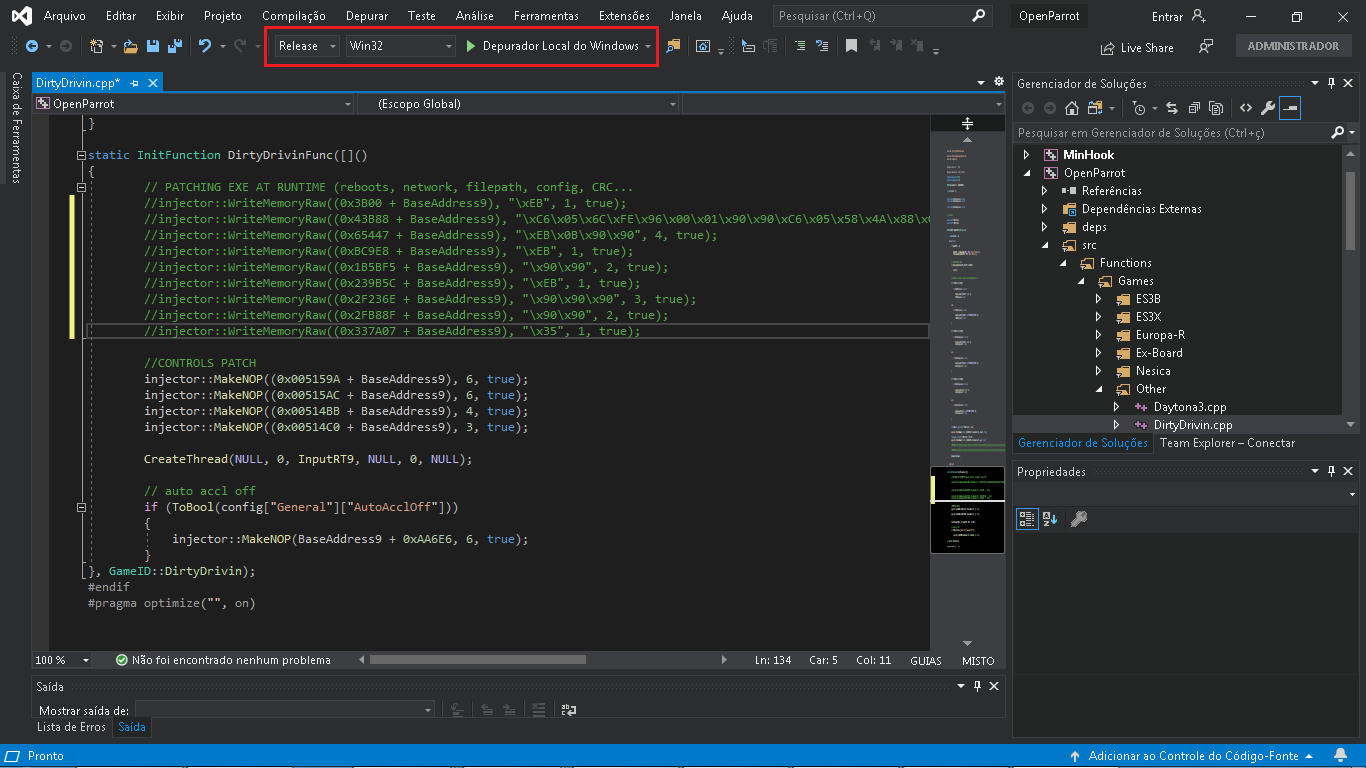Click the view code angle-brackets icon
This screenshot has width=1366, height=768.
tap(1246, 108)
